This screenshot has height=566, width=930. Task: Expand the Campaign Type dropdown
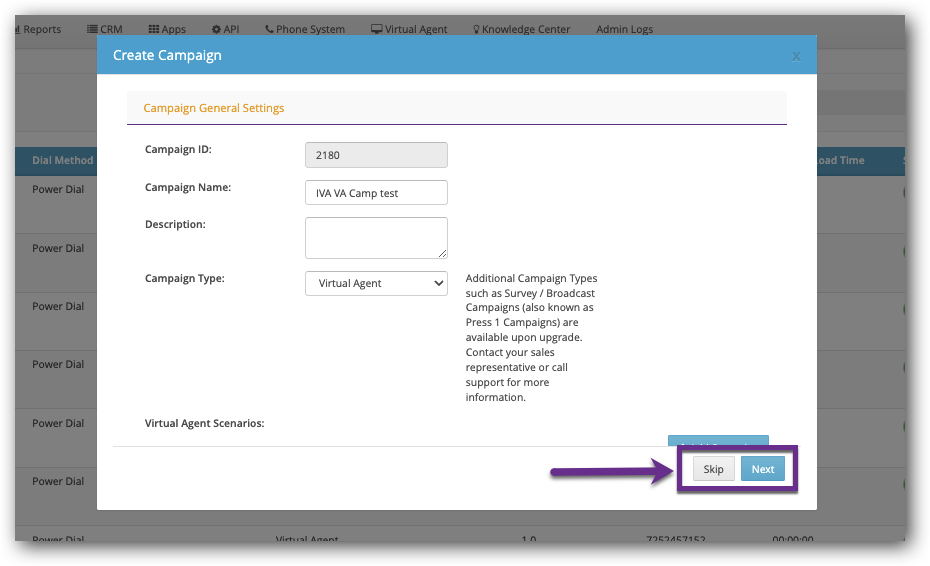(x=376, y=283)
